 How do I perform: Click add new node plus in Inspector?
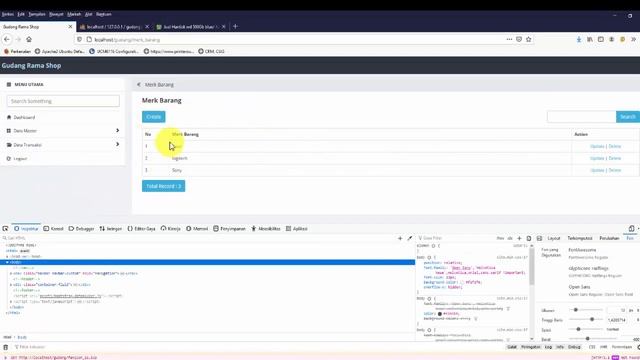tap(400, 238)
